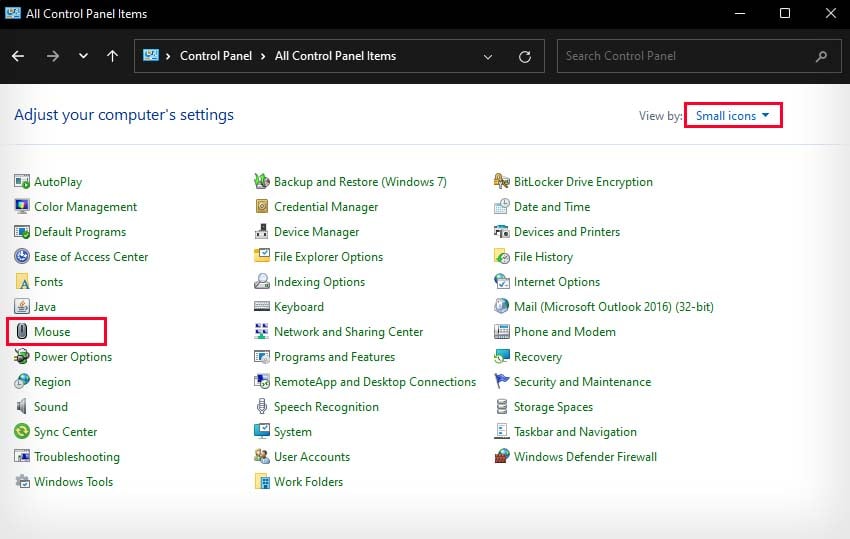Image resolution: width=850 pixels, height=539 pixels.
Task: Click the Java icon
Action: point(22,306)
